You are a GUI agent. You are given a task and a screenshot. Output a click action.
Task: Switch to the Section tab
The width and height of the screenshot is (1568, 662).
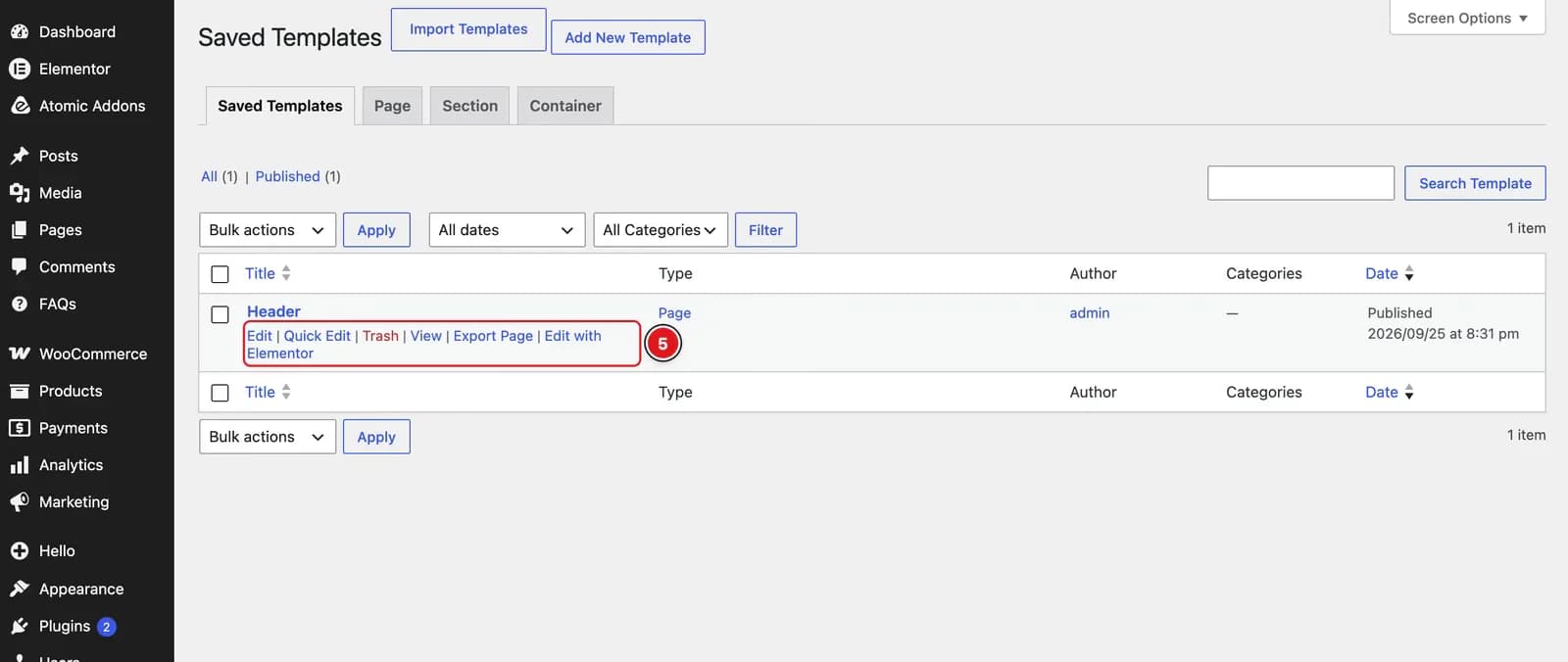(x=470, y=106)
